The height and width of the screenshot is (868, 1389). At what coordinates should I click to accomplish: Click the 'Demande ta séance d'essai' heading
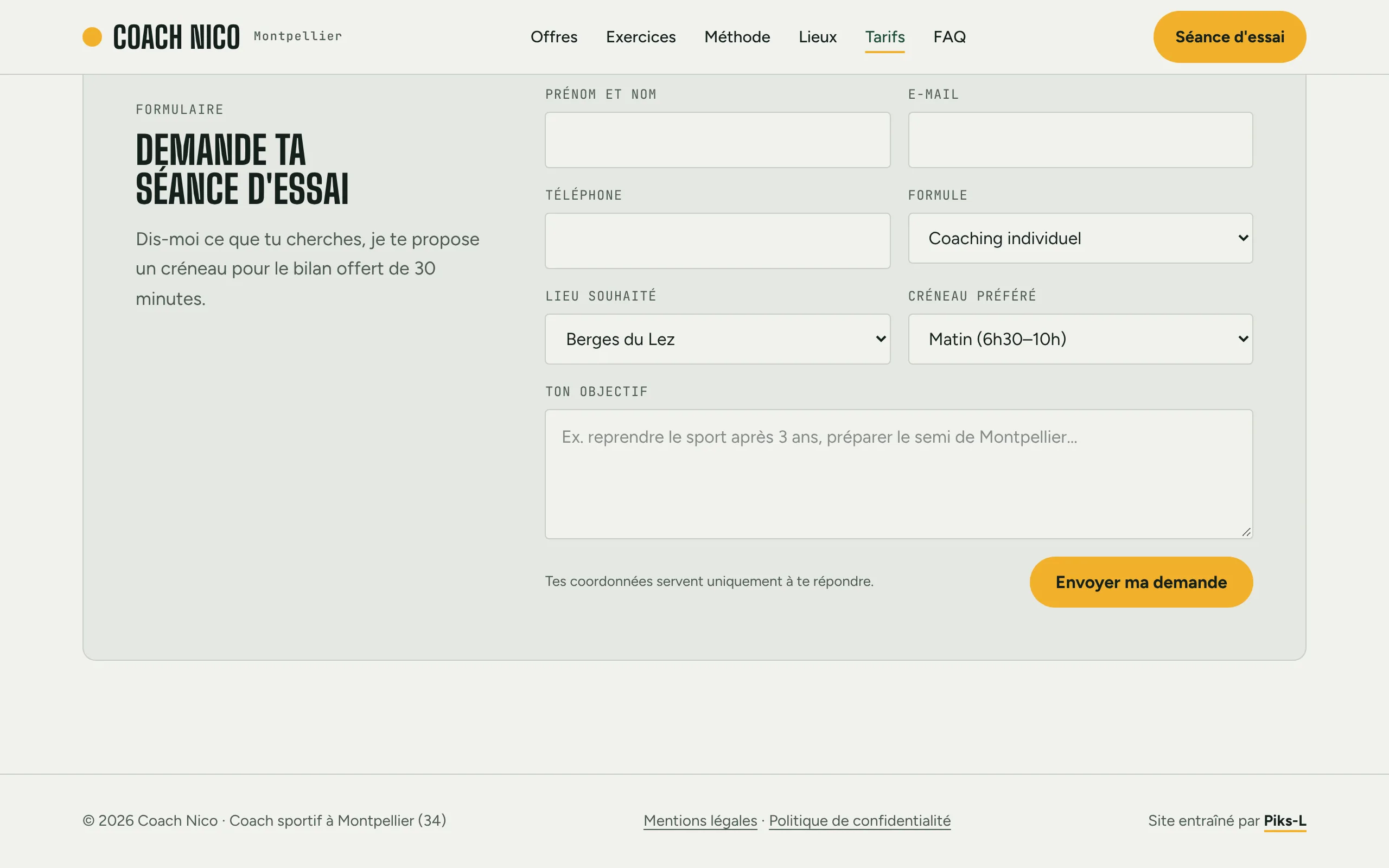242,169
